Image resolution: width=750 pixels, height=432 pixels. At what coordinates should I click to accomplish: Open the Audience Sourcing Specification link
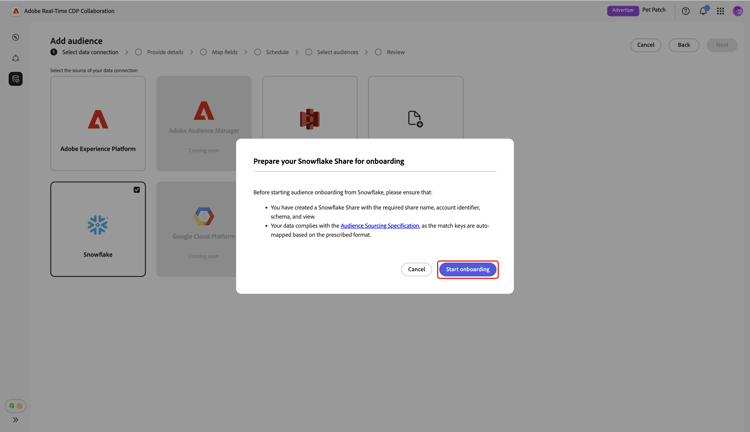(380, 226)
